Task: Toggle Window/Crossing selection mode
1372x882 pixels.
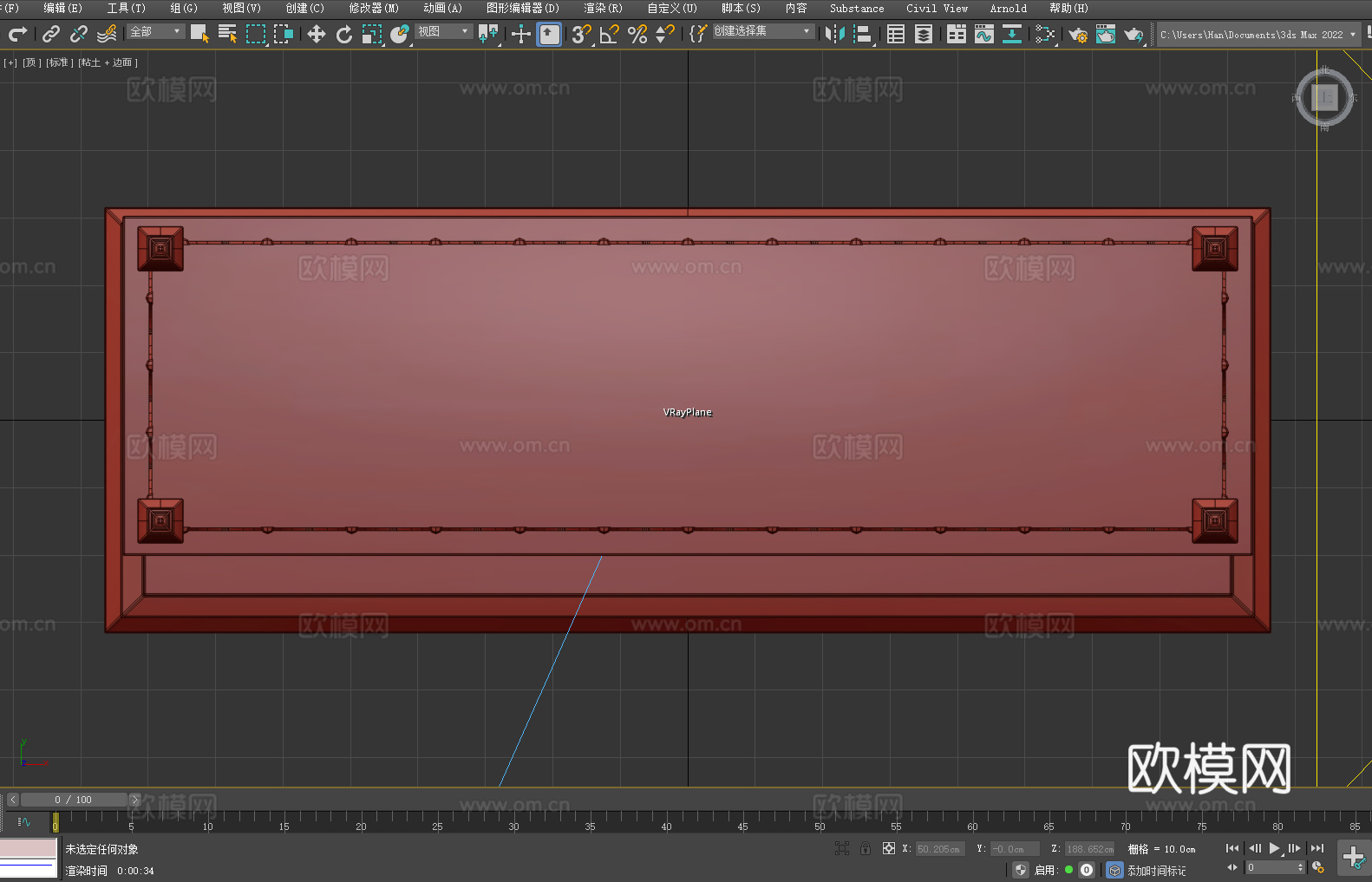Action: point(284,34)
